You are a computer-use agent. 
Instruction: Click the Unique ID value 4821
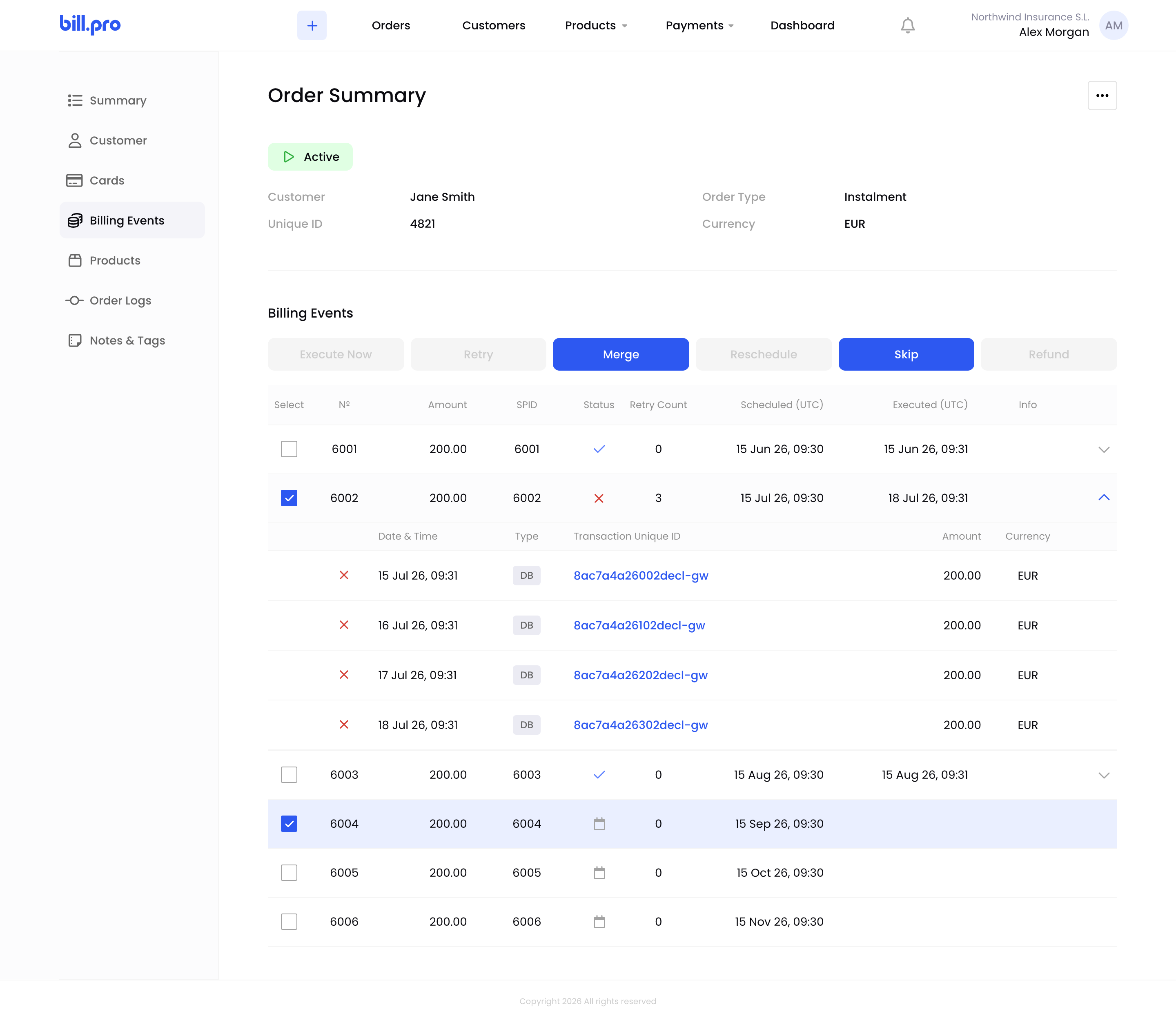pos(422,224)
